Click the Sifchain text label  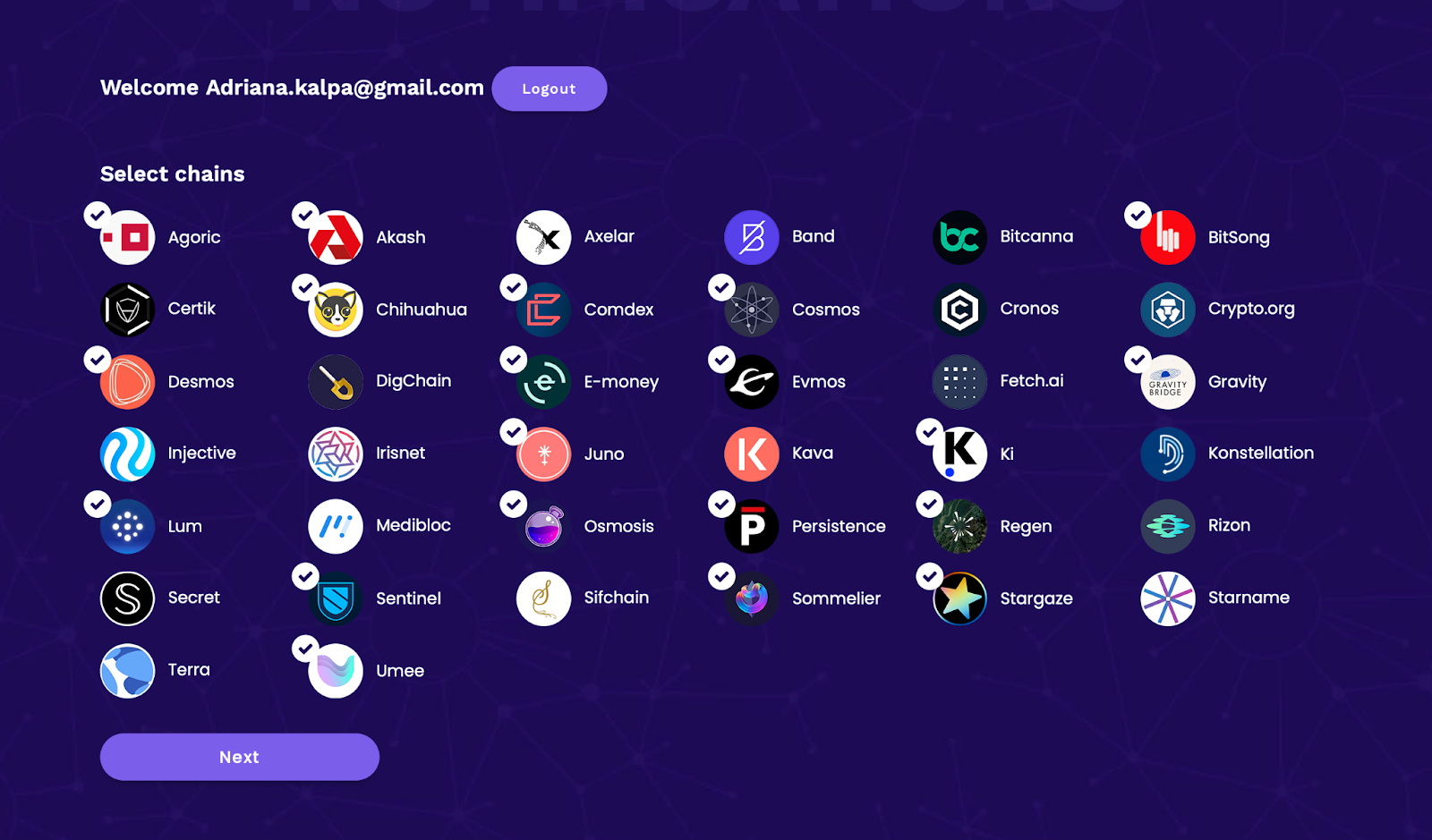(x=617, y=597)
